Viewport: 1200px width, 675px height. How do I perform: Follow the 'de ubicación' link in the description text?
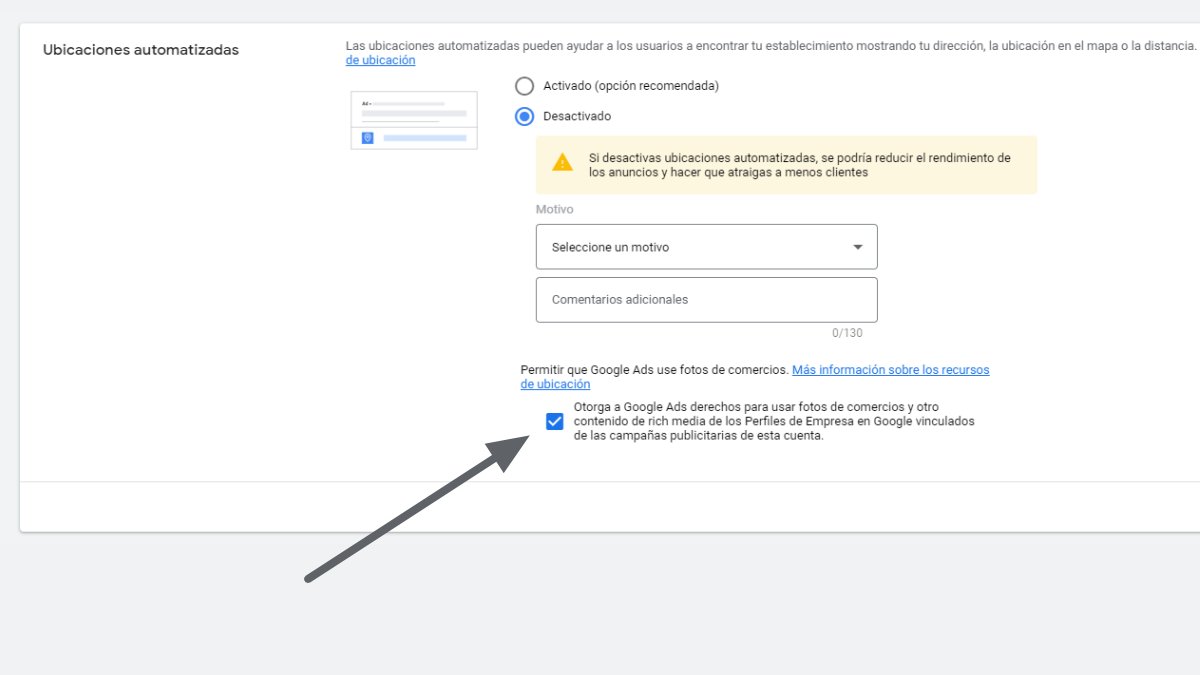[x=378, y=60]
